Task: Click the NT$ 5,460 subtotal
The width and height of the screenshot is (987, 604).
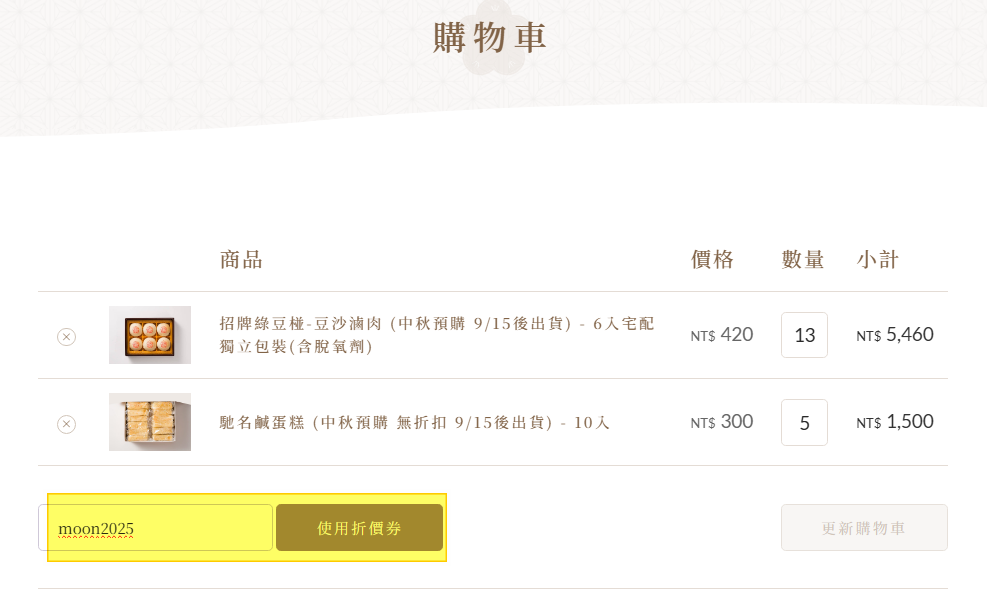Action: tap(895, 335)
